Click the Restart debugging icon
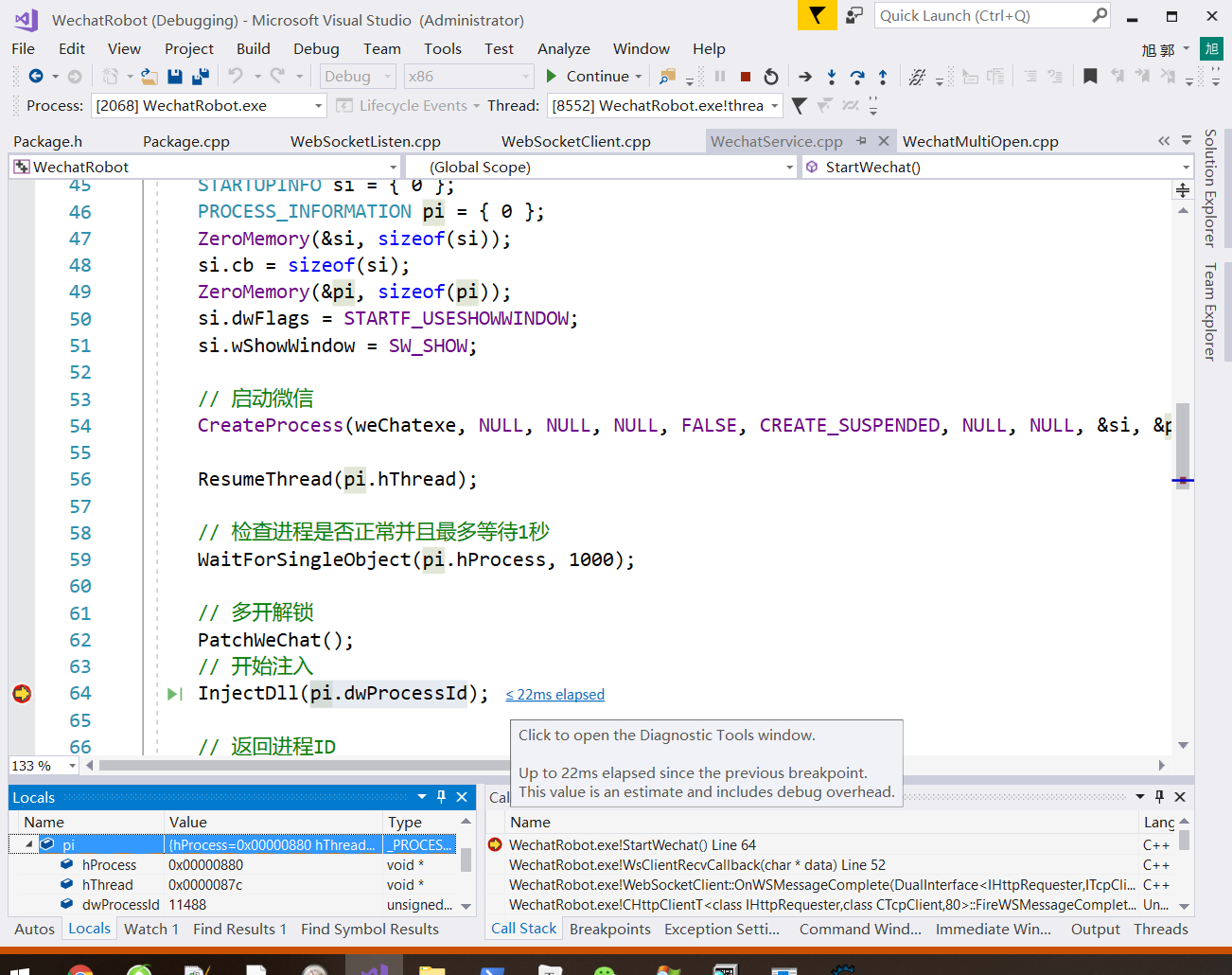 [771, 77]
